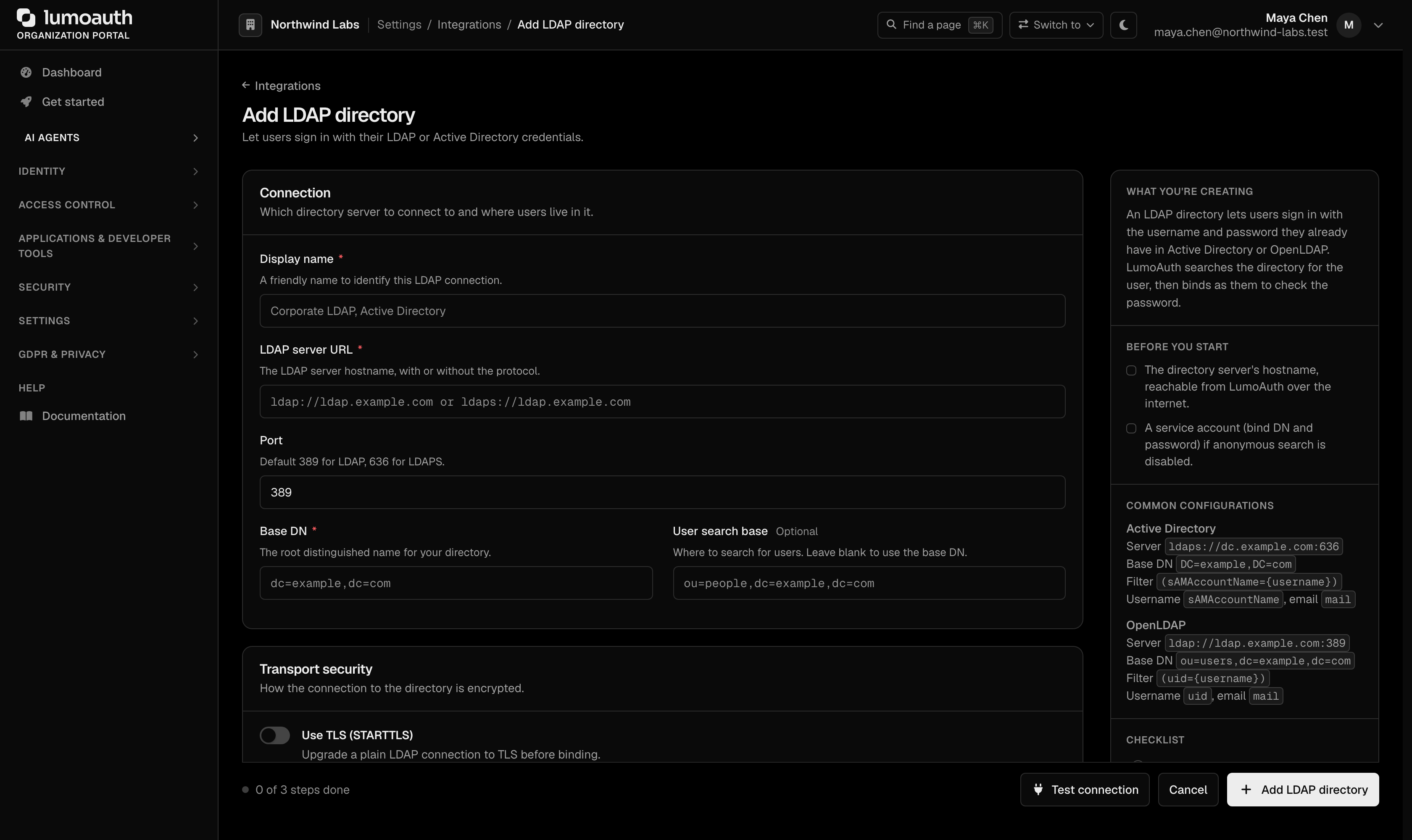Click the Get started rocket icon
1412x840 pixels.
click(26, 102)
